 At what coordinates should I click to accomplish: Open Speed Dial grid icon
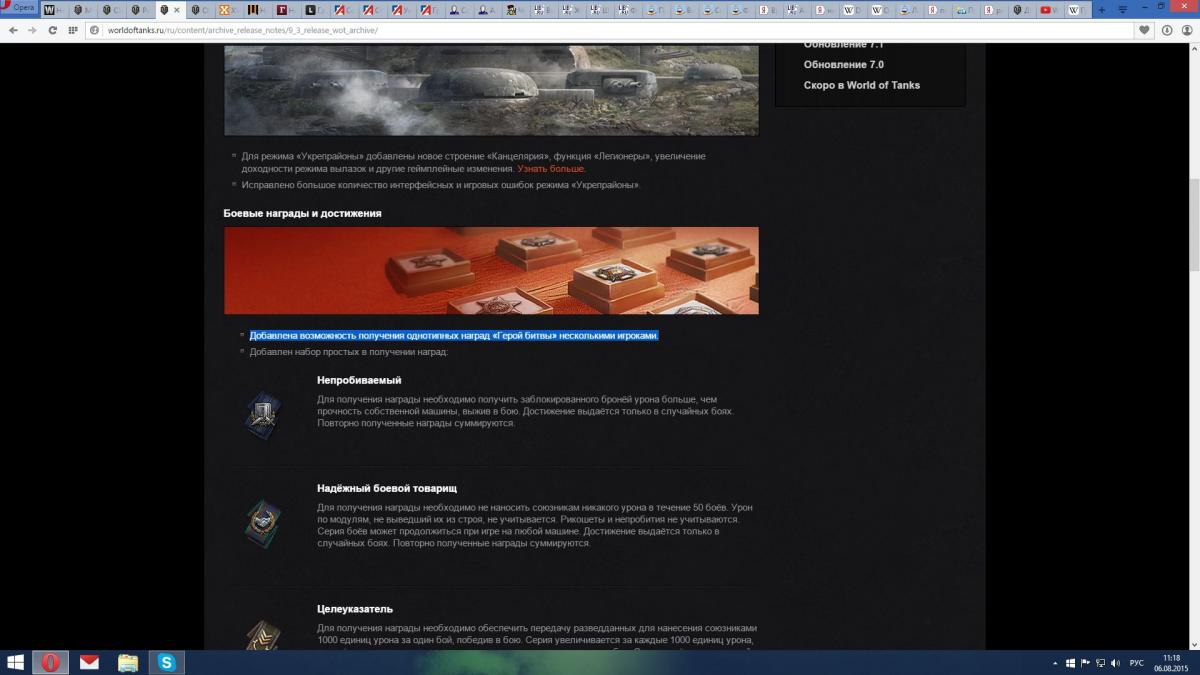tap(74, 30)
